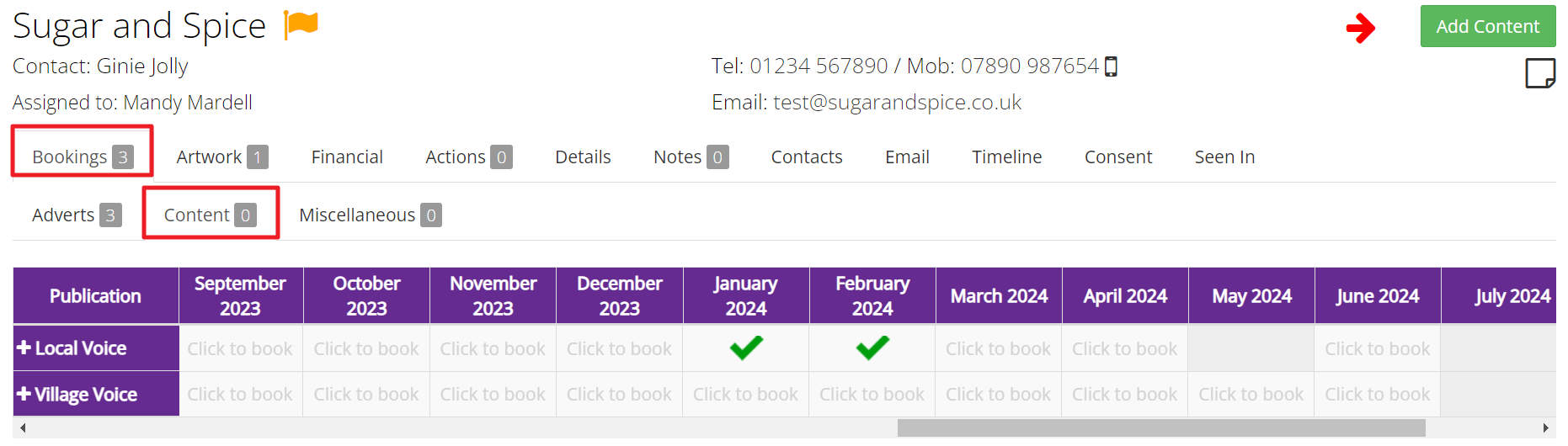Click the scrollbar left arrow
The height and width of the screenshot is (446, 1568).
[23, 428]
